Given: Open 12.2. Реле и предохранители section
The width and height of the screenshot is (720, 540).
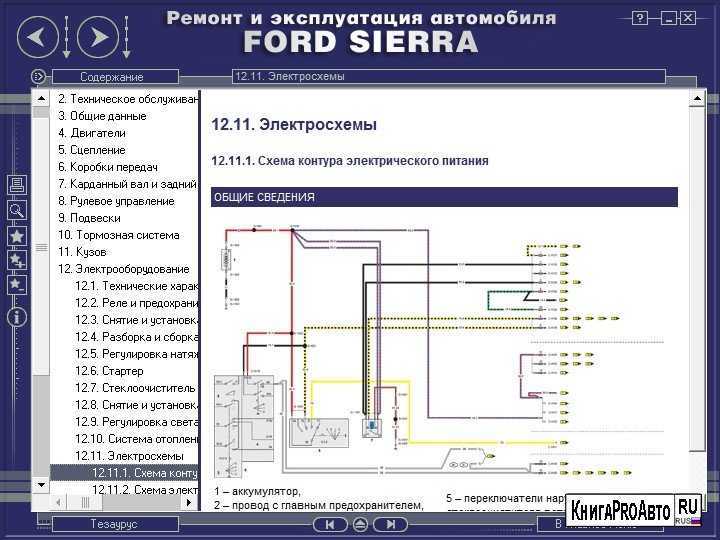Looking at the screenshot, I should click(x=136, y=303).
